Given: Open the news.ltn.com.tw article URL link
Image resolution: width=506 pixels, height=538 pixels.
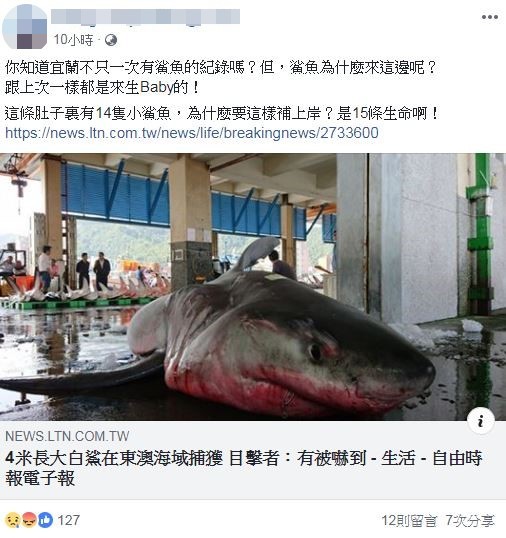Looking at the screenshot, I should pyautogui.click(x=192, y=133).
